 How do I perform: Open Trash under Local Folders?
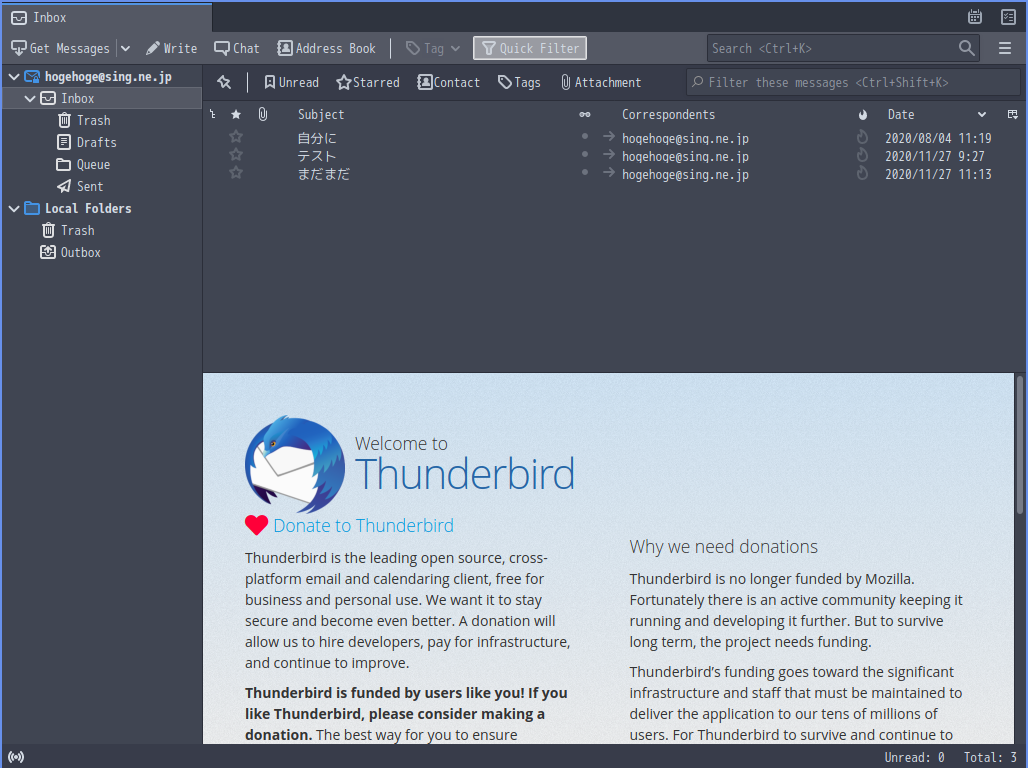(x=77, y=230)
